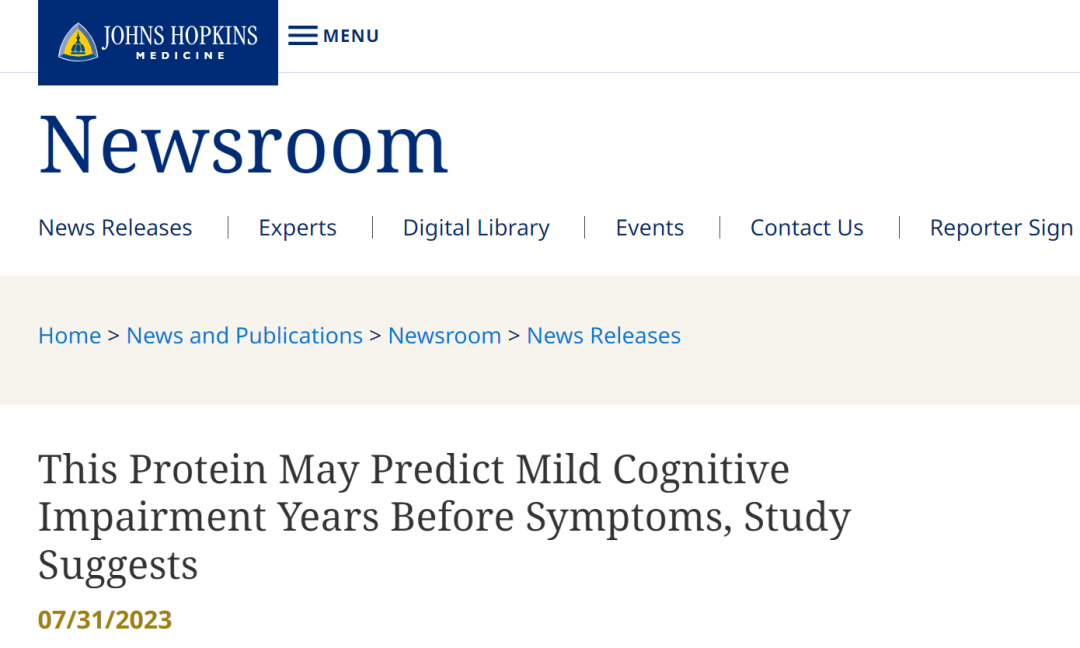
Task: Click the MEDICINE text in the logo
Action: tap(180, 56)
